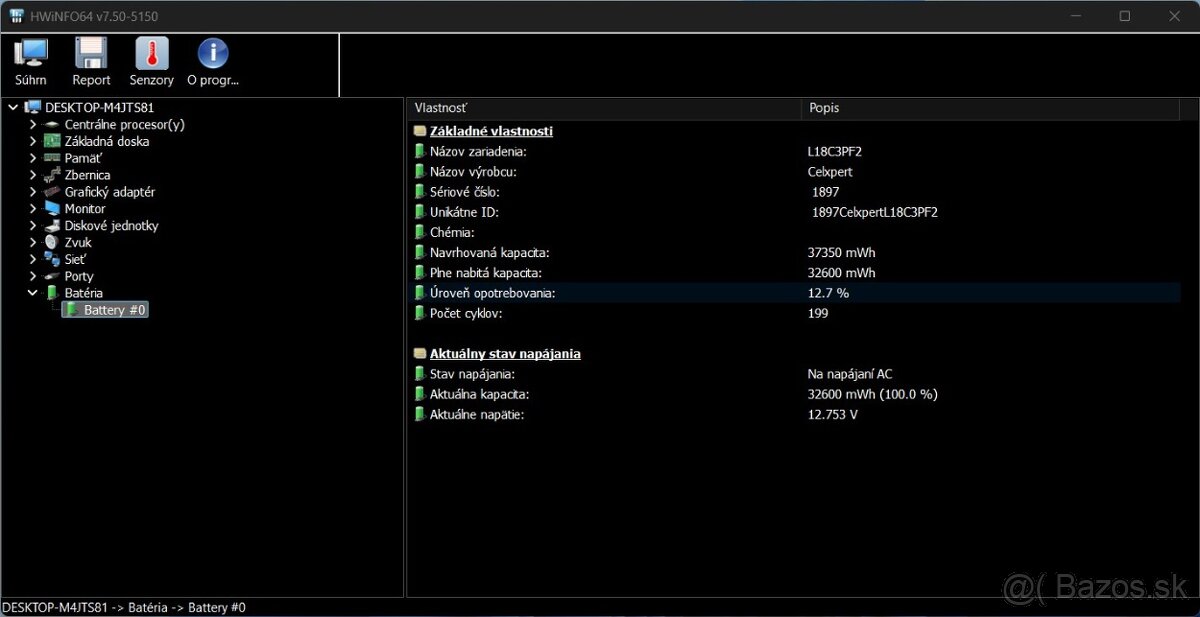Click the Report icon
1200x617 pixels.
(x=91, y=60)
